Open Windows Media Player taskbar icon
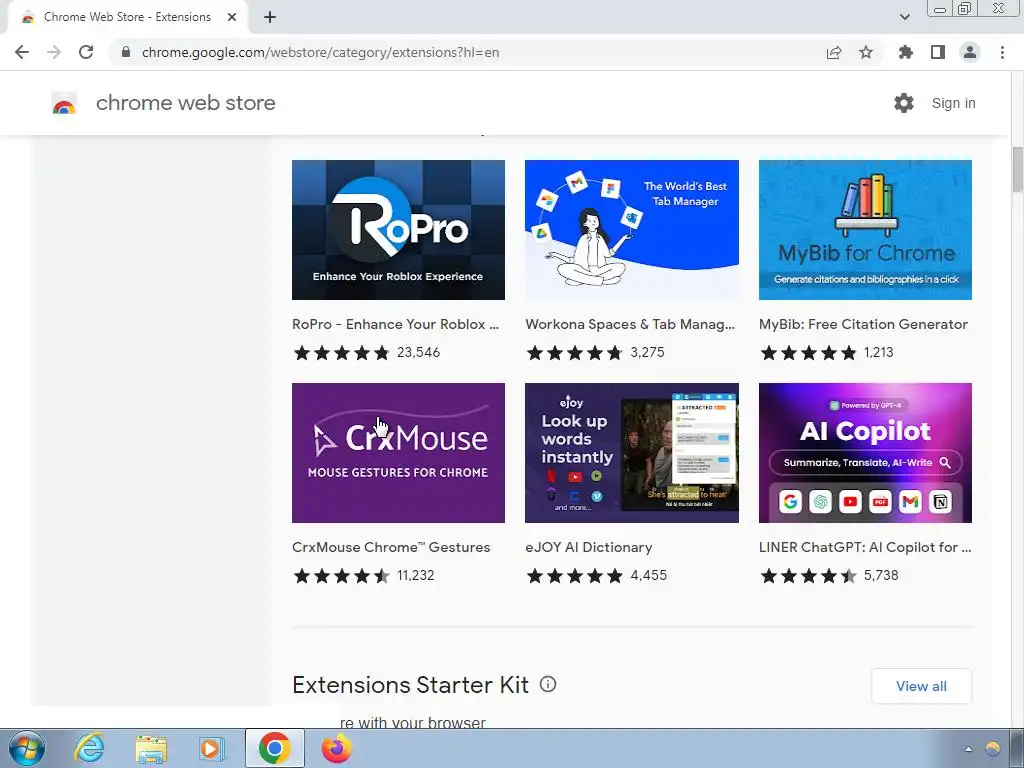This screenshot has width=1024, height=768. click(x=212, y=748)
